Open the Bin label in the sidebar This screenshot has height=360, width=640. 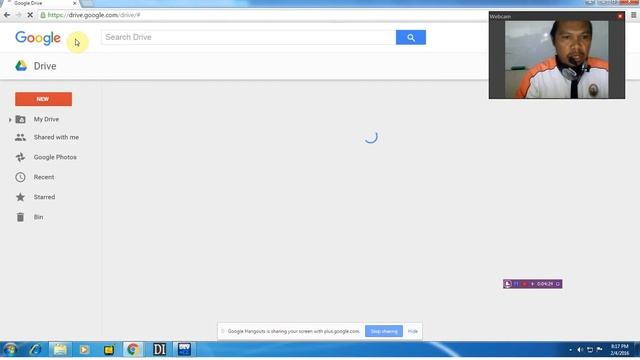[x=38, y=217]
